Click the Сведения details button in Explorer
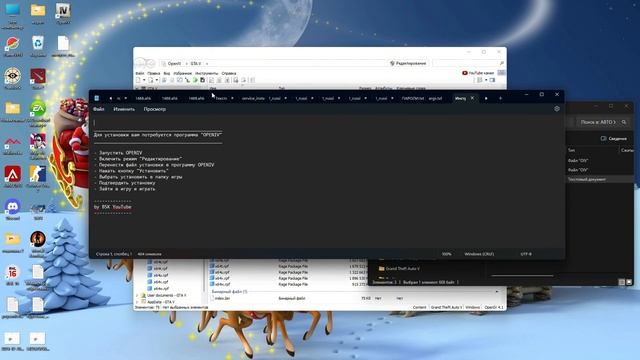Image resolution: width=640 pixels, height=360 pixels. coord(613,139)
